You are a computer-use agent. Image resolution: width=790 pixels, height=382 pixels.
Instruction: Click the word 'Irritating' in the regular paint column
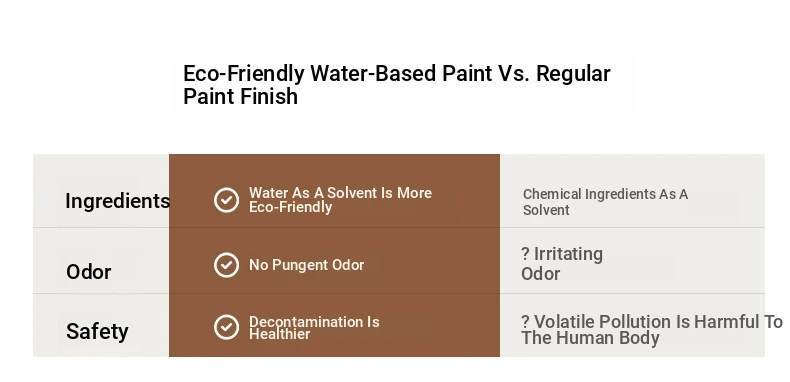tap(568, 254)
